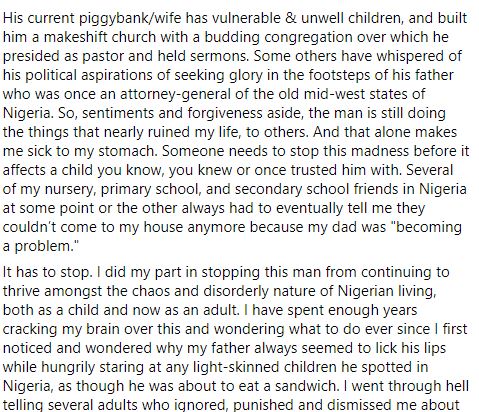Click the phrase "makeshift church"
Viewport: 479px width, 412px height.
point(100,37)
